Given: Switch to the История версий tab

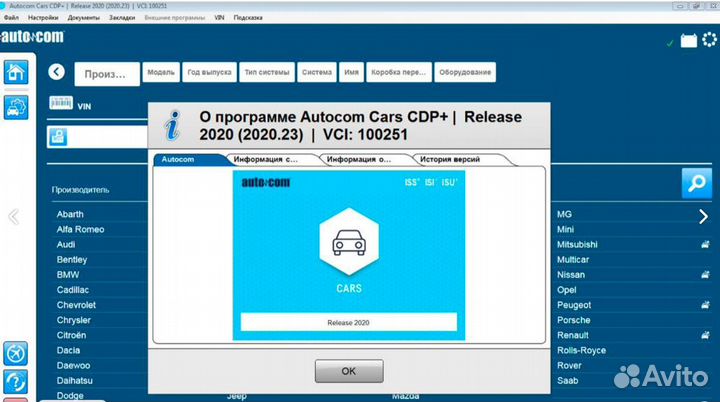Looking at the screenshot, I should pos(461,159).
